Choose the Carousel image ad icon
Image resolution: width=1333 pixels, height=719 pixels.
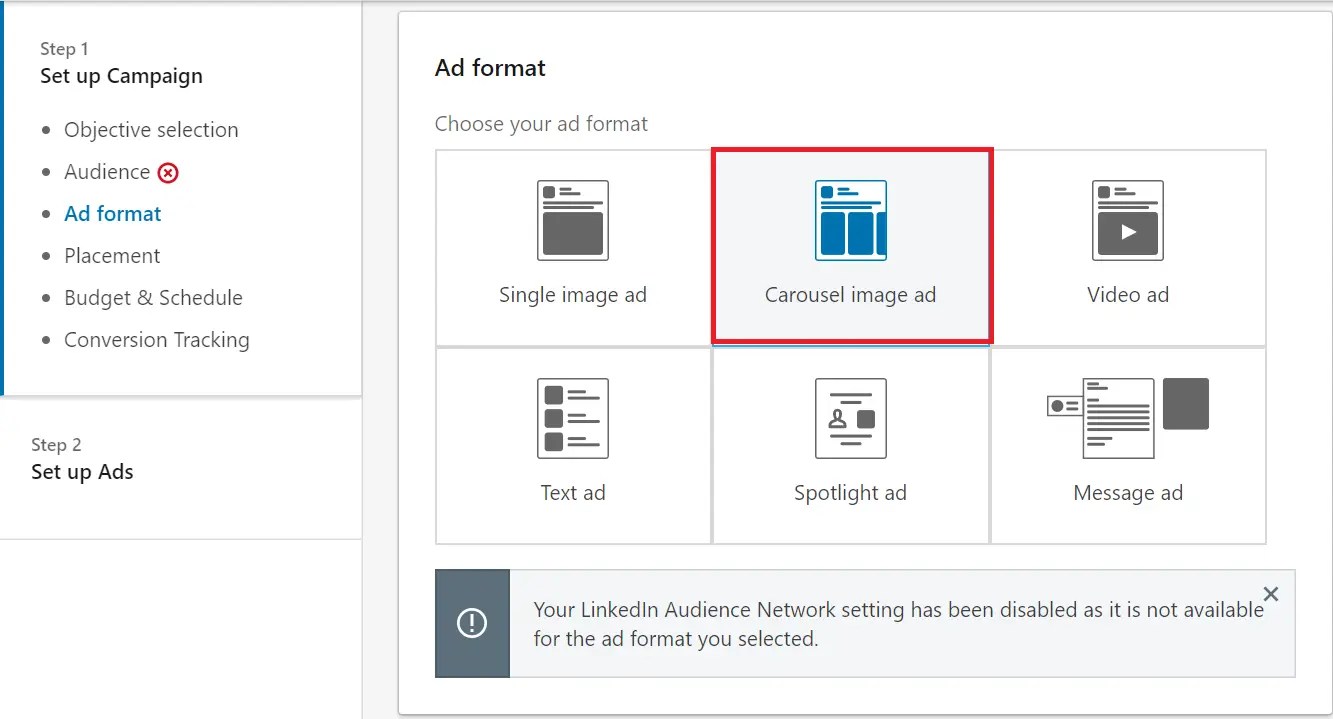(x=851, y=220)
